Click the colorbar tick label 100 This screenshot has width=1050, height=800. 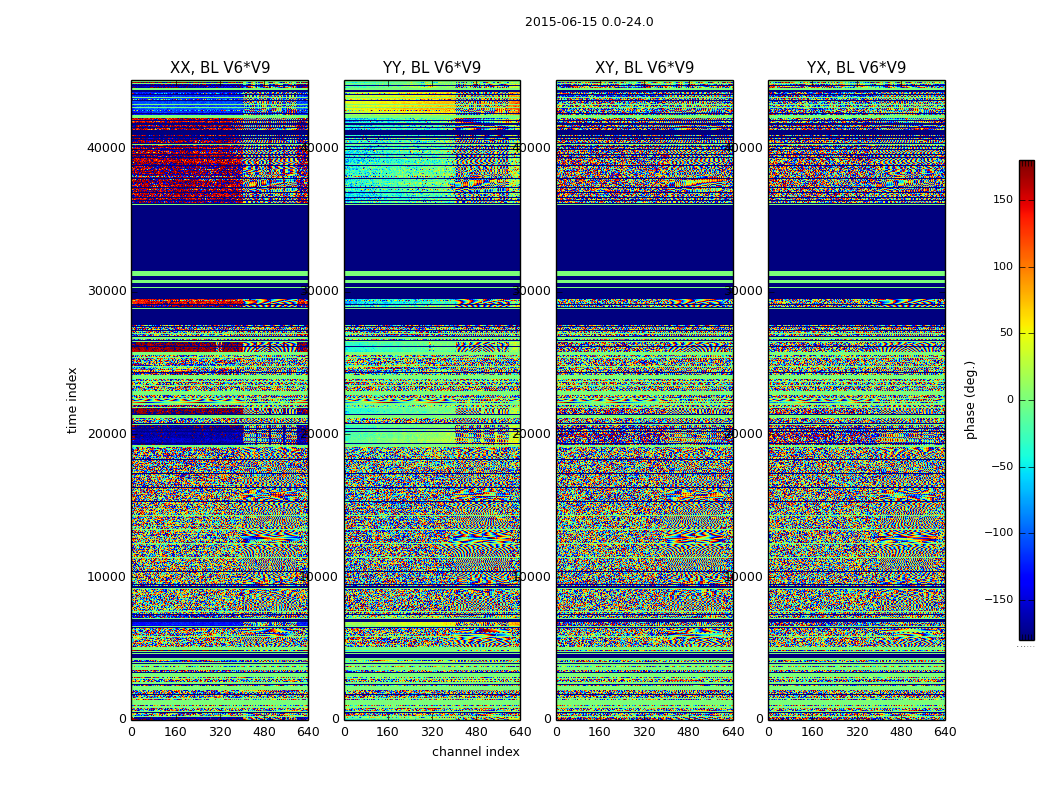coord(1003,266)
